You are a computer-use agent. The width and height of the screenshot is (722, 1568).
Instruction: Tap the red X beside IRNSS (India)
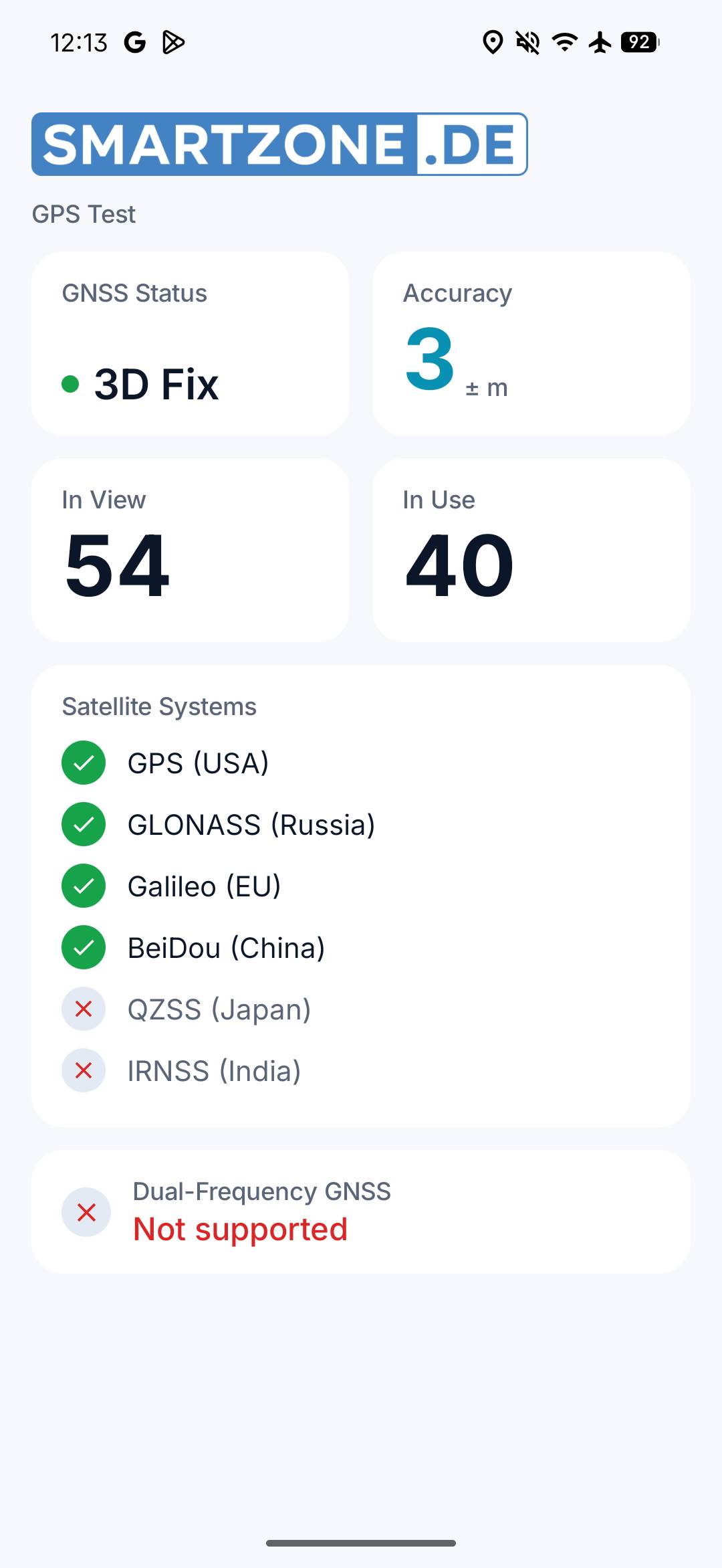(x=84, y=1070)
